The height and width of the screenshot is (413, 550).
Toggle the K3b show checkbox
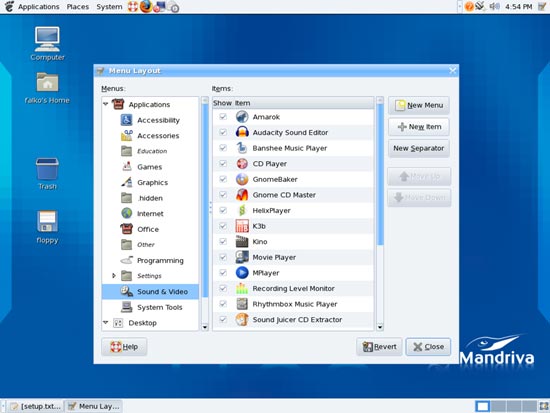[x=223, y=226]
